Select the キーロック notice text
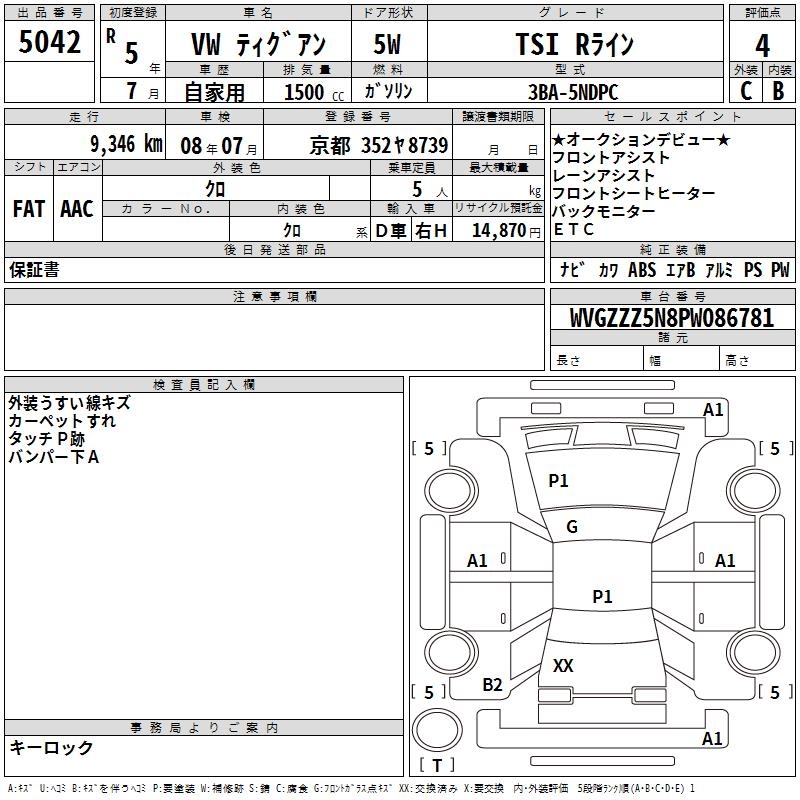Image resolution: width=800 pixels, height=800 pixels. point(51,748)
